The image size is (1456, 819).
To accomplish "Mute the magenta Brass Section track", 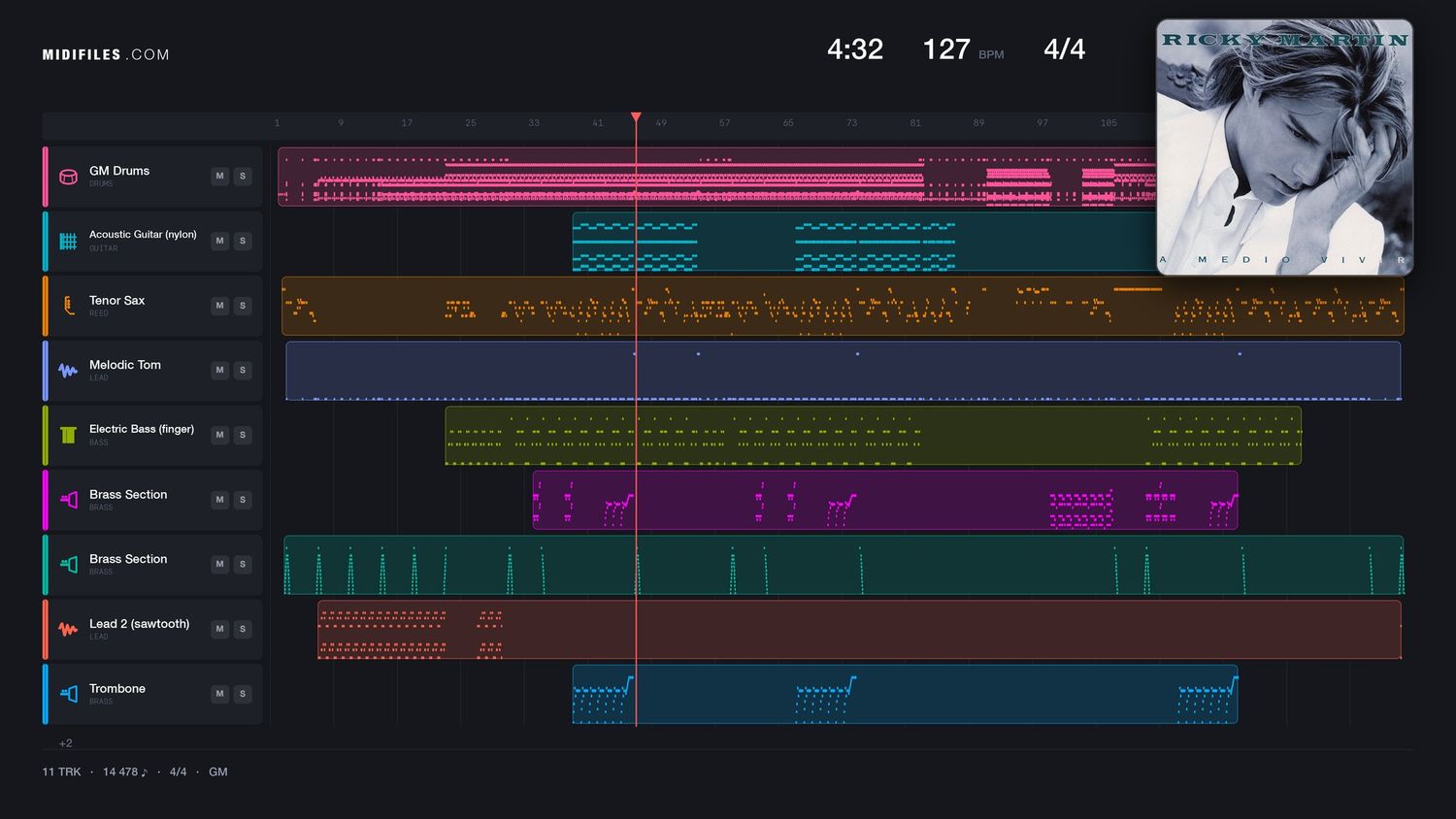I will point(220,500).
